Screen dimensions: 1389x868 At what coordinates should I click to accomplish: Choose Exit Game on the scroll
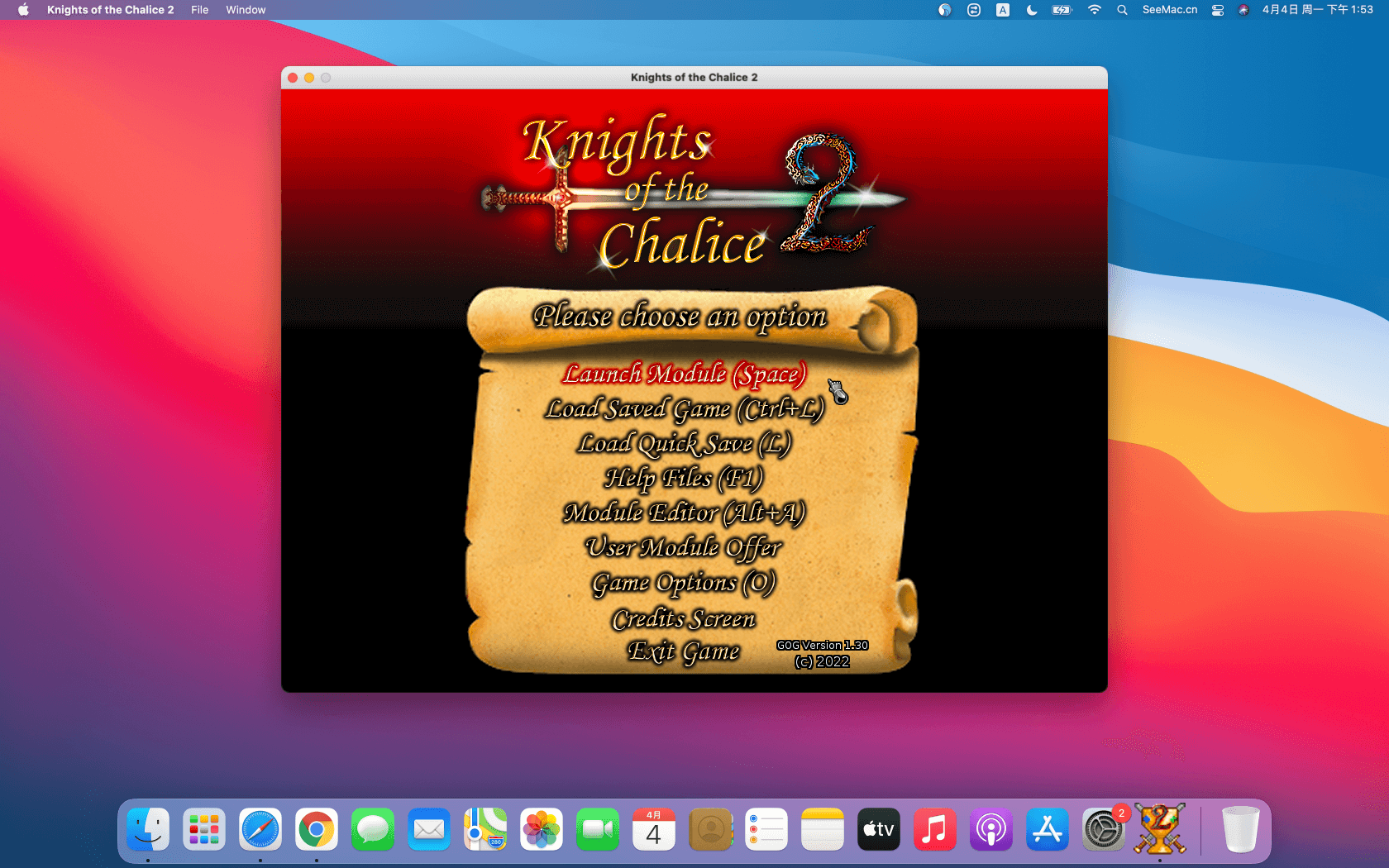[x=684, y=652]
